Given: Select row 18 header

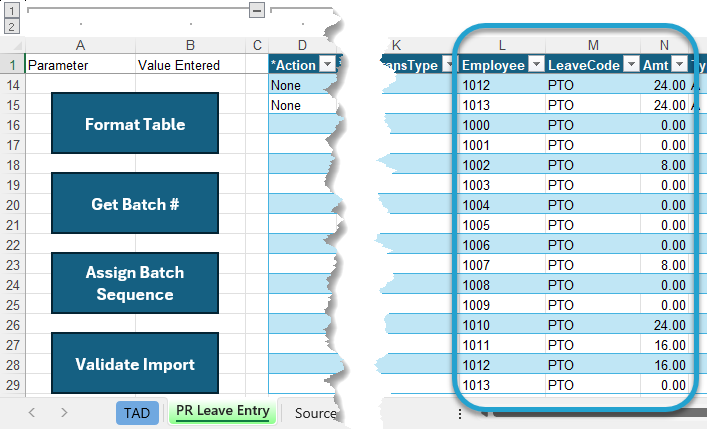Looking at the screenshot, I should point(13,165).
